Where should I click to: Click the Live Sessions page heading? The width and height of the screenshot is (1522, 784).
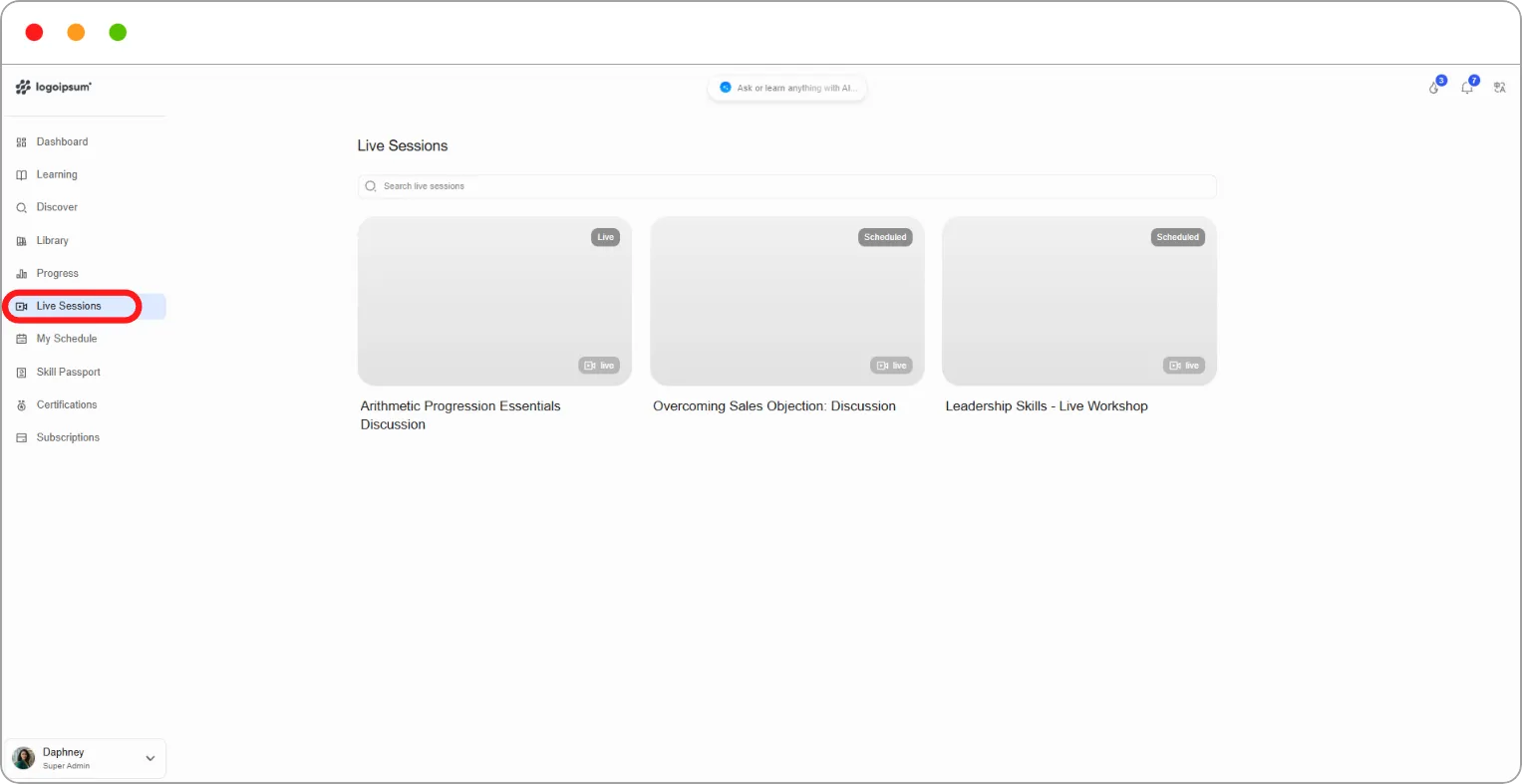pyautogui.click(x=403, y=145)
